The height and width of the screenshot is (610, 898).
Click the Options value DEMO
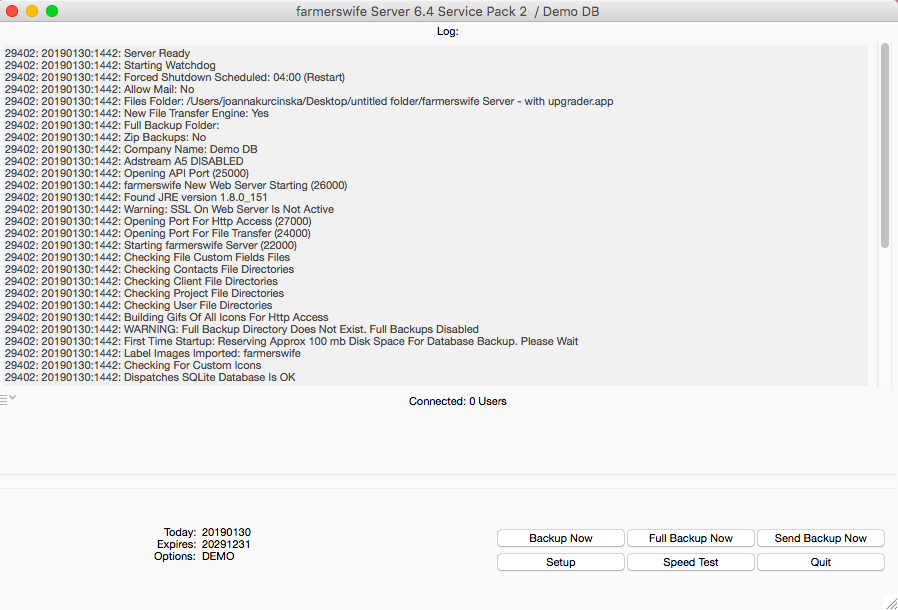coord(218,556)
